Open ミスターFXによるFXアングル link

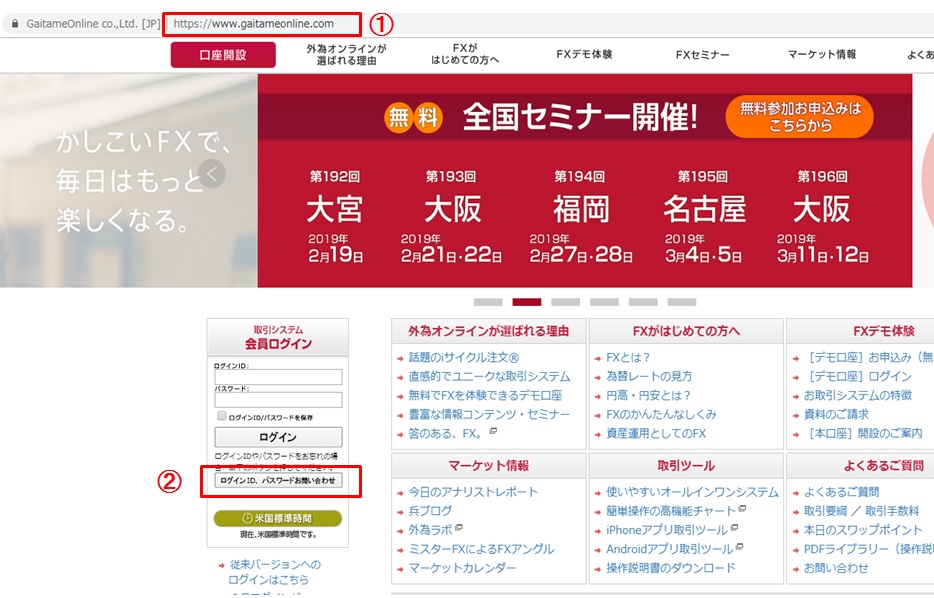(x=481, y=549)
